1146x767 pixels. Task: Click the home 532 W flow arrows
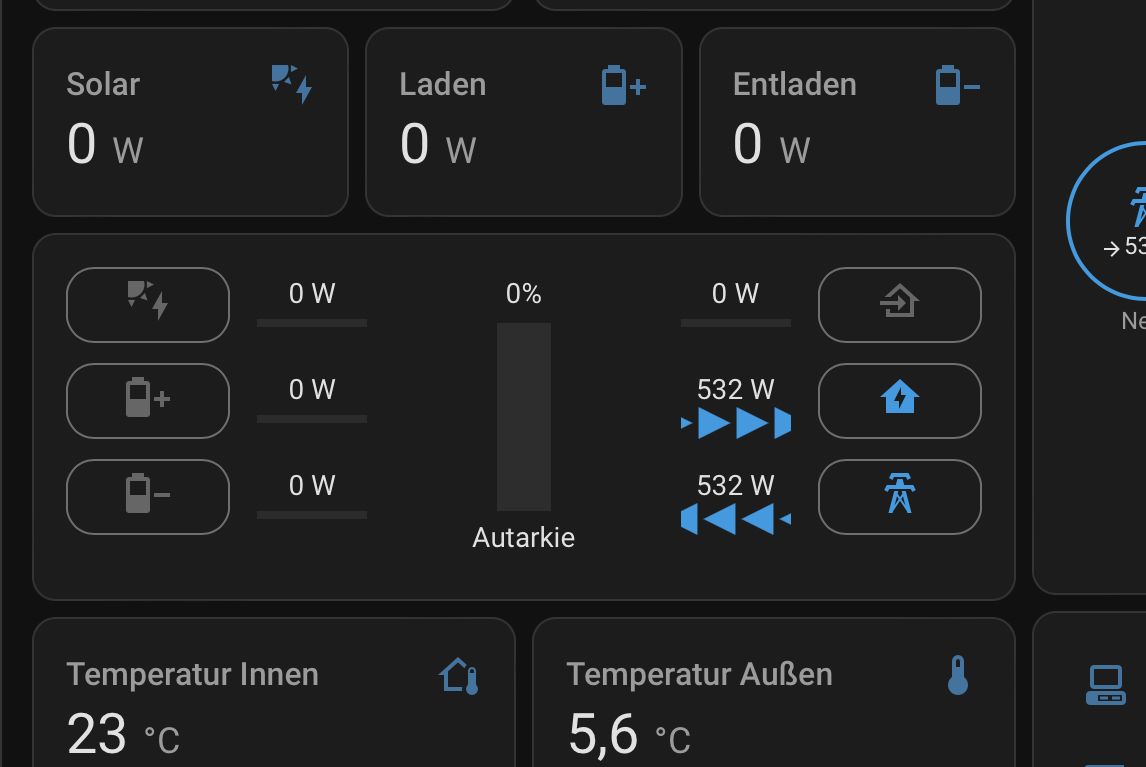tap(736, 424)
